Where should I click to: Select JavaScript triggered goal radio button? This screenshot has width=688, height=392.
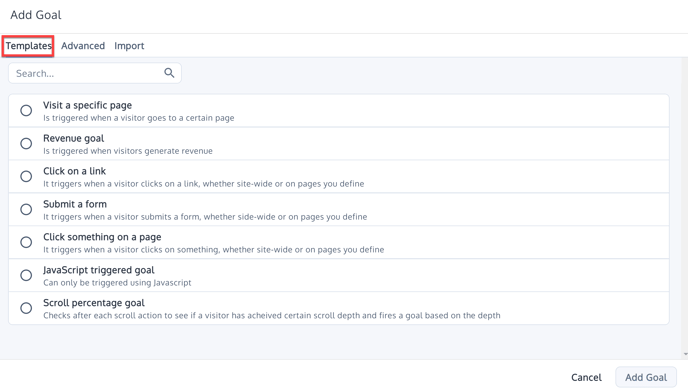[26, 275]
